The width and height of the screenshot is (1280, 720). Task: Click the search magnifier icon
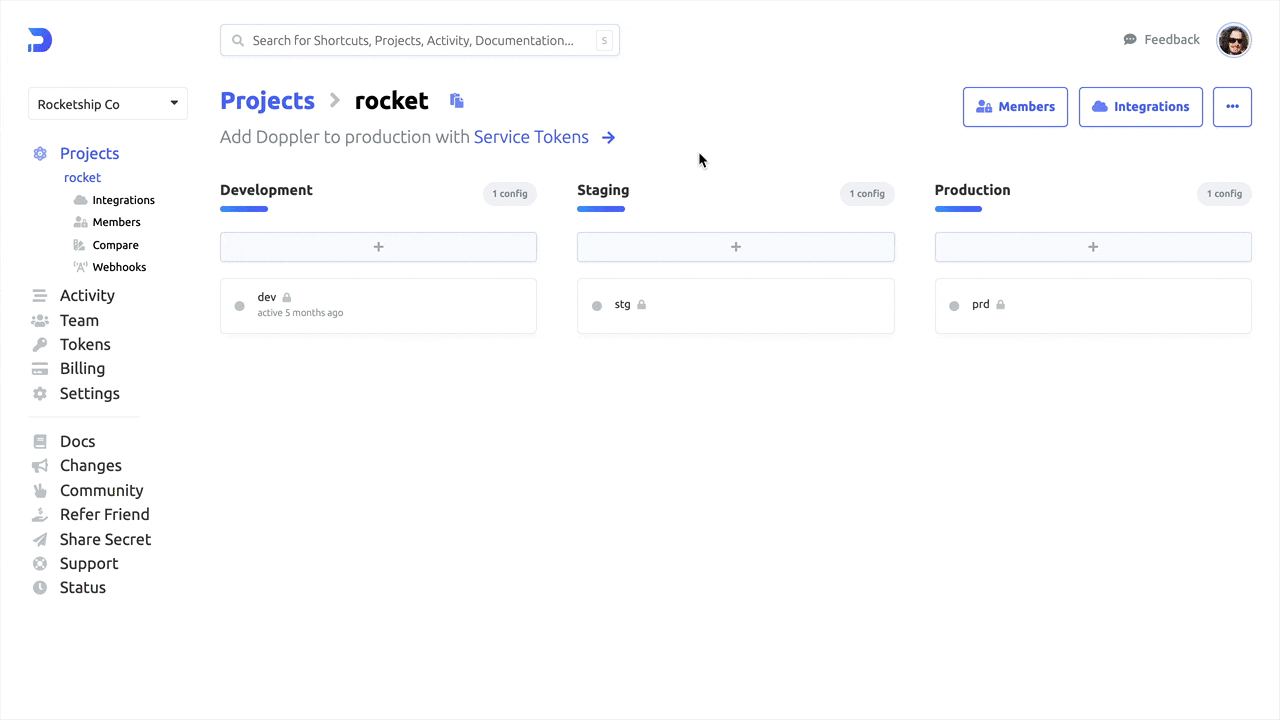tap(238, 41)
